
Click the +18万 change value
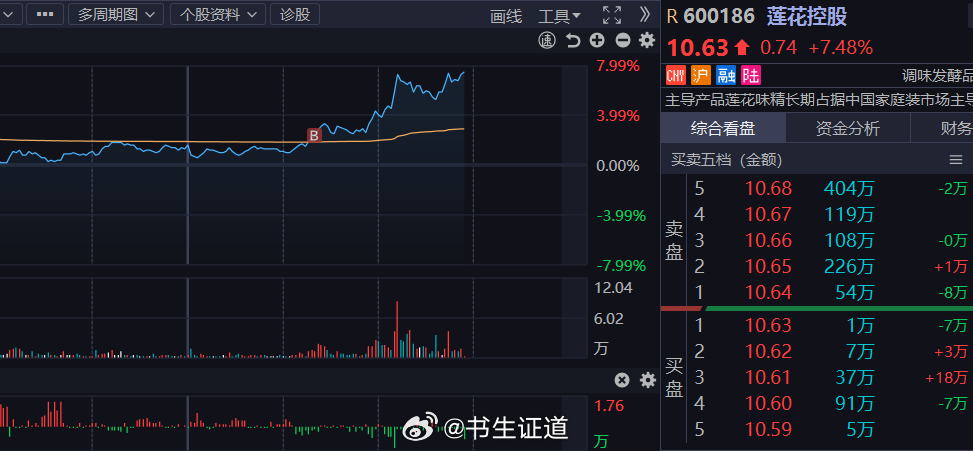coord(946,377)
